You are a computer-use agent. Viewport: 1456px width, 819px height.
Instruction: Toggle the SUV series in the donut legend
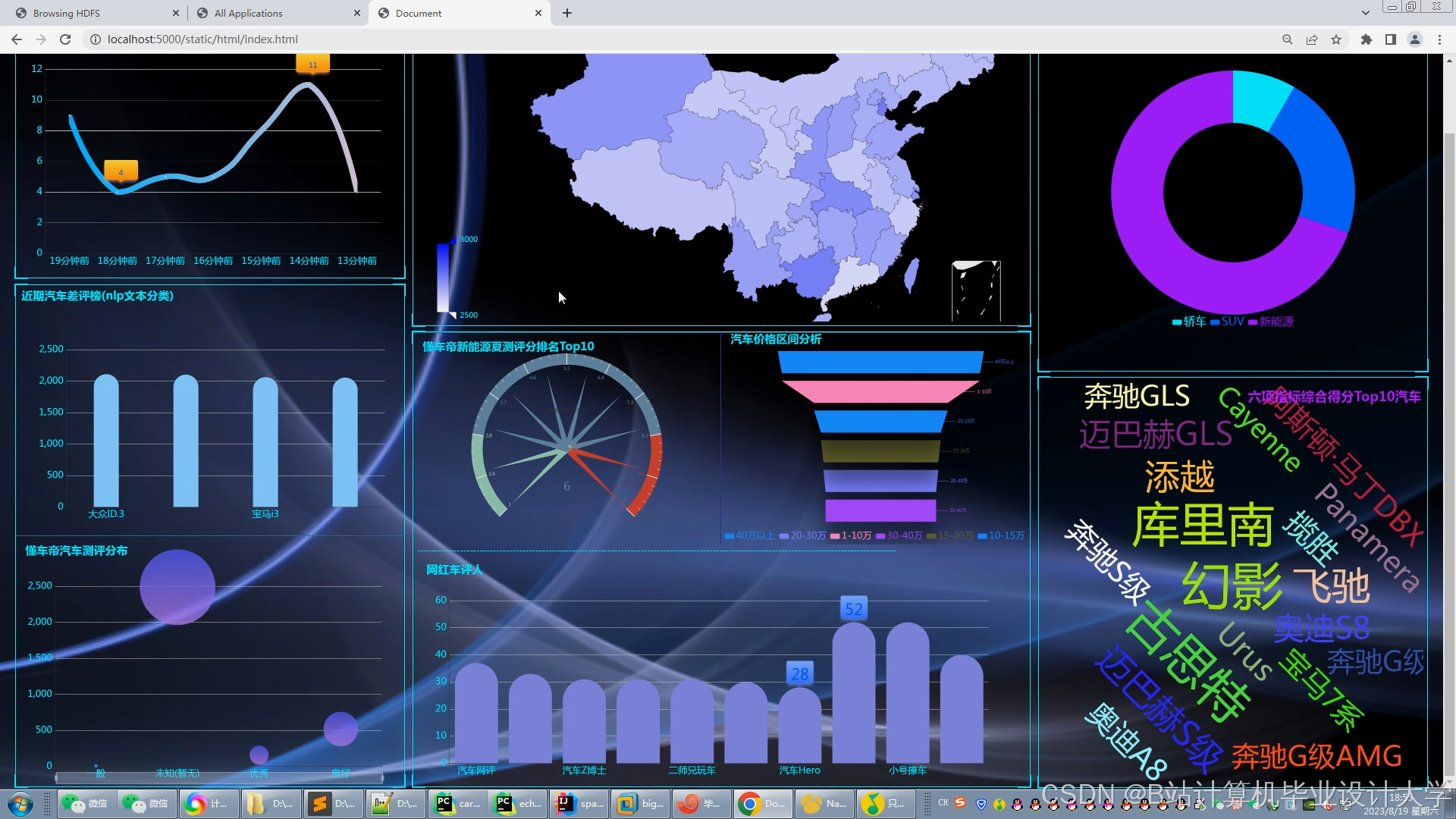pos(1227,322)
